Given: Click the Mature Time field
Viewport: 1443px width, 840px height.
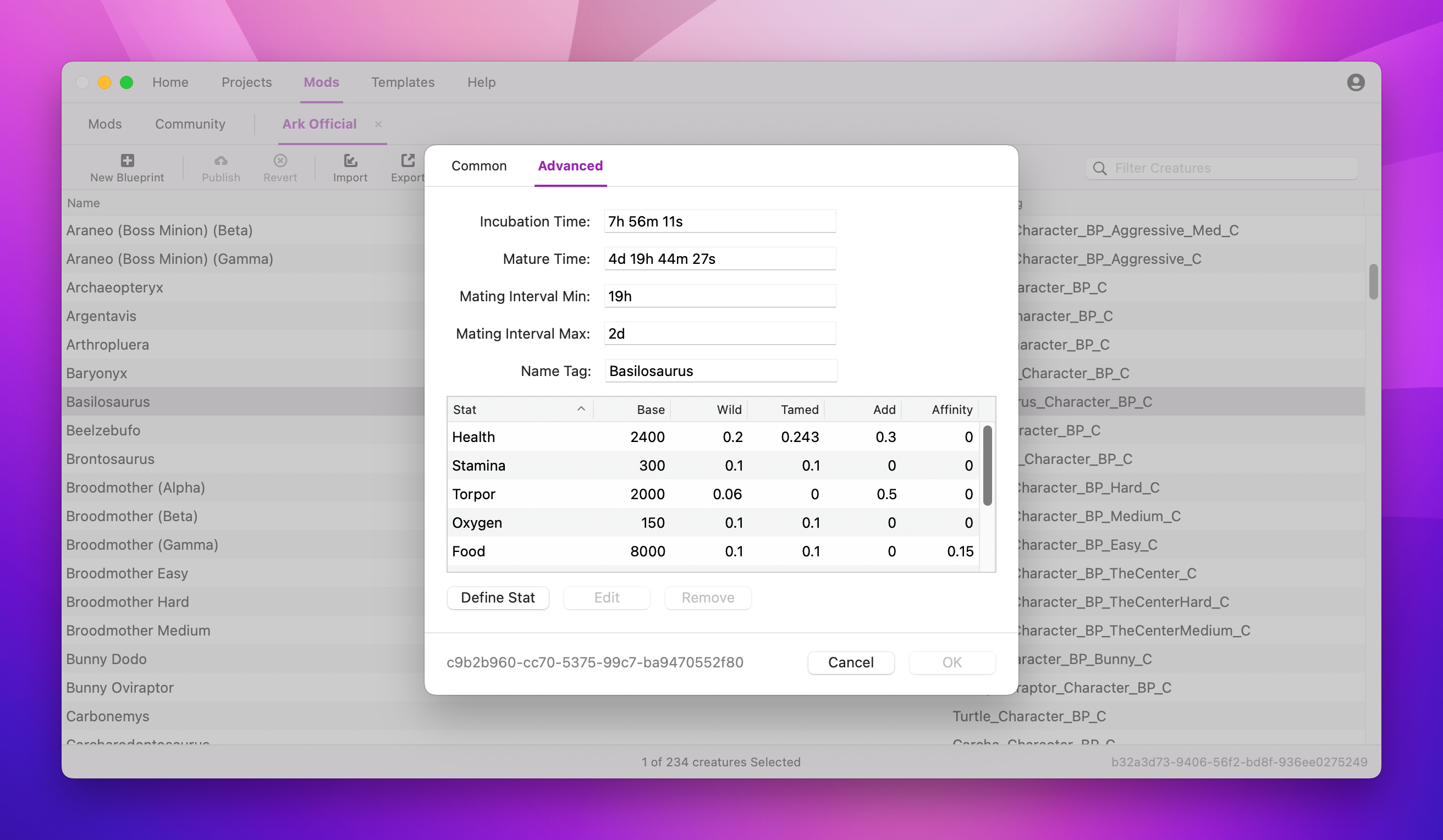Looking at the screenshot, I should (720, 259).
